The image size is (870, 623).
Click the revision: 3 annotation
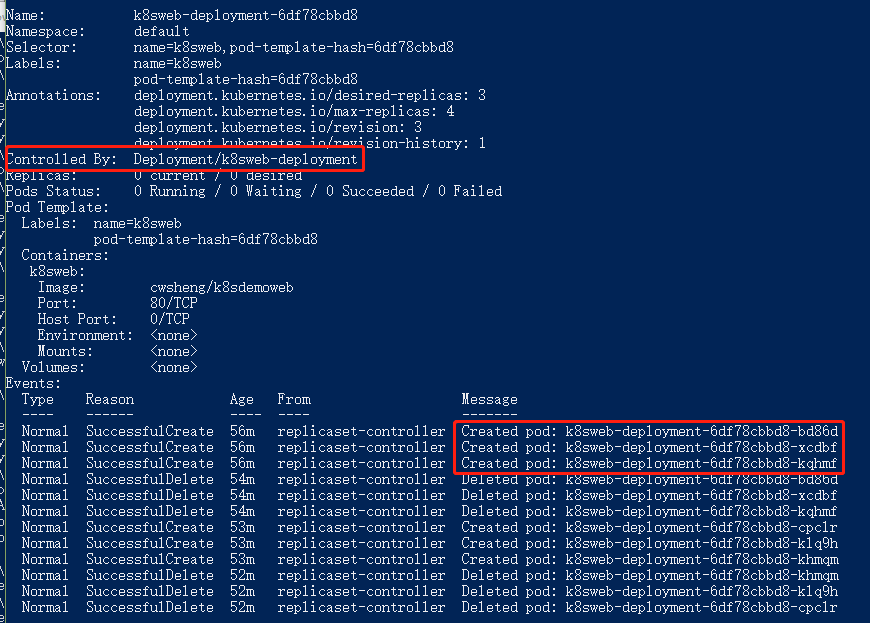278,128
